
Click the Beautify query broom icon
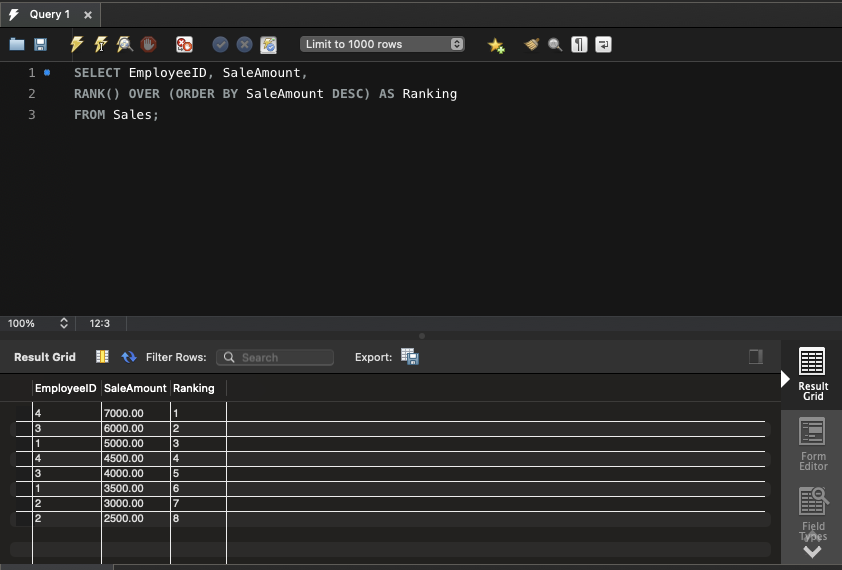[x=532, y=44]
